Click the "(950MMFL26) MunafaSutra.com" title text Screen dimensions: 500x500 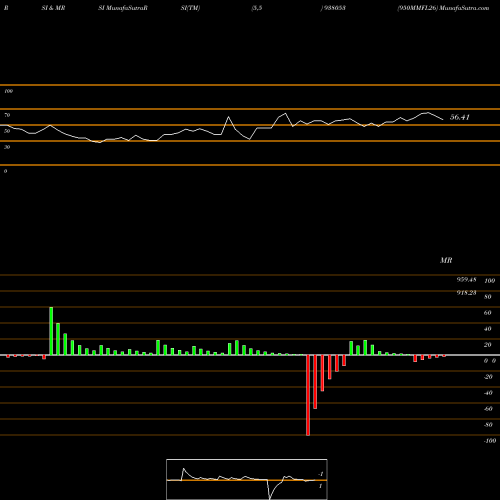[443, 8]
